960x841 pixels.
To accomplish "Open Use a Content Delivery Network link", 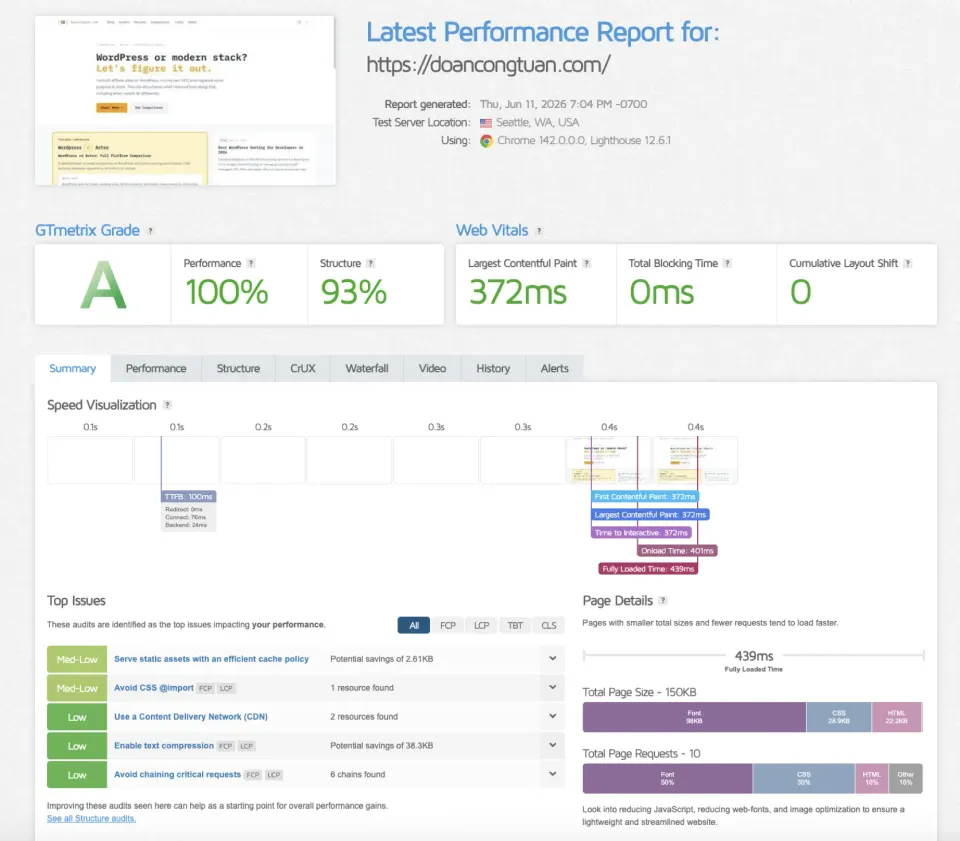I will (190, 717).
